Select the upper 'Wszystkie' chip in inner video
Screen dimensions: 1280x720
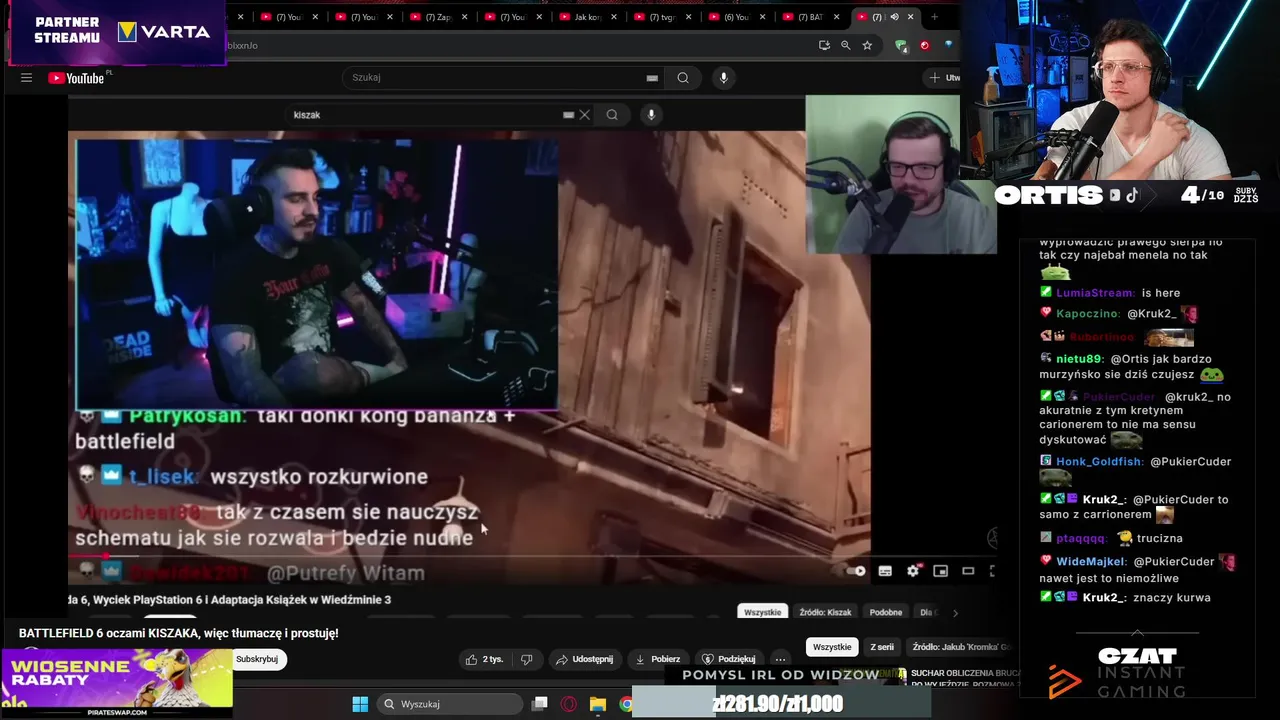[x=763, y=612]
